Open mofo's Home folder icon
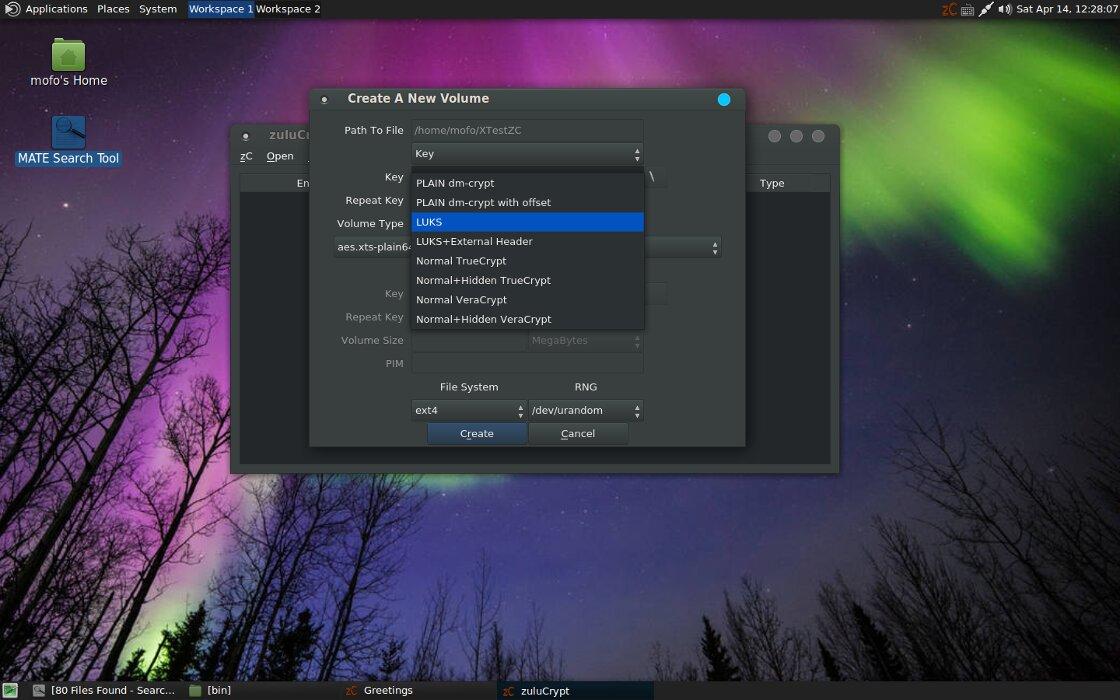 tap(68, 56)
